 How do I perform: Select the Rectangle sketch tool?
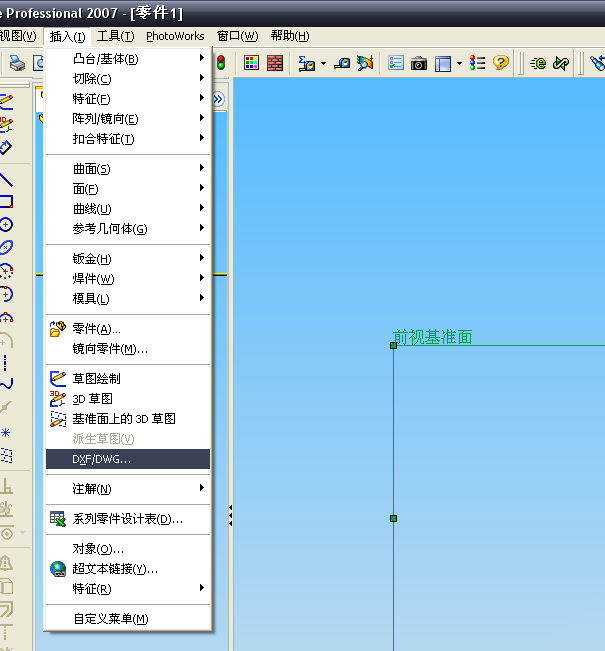pos(6,202)
